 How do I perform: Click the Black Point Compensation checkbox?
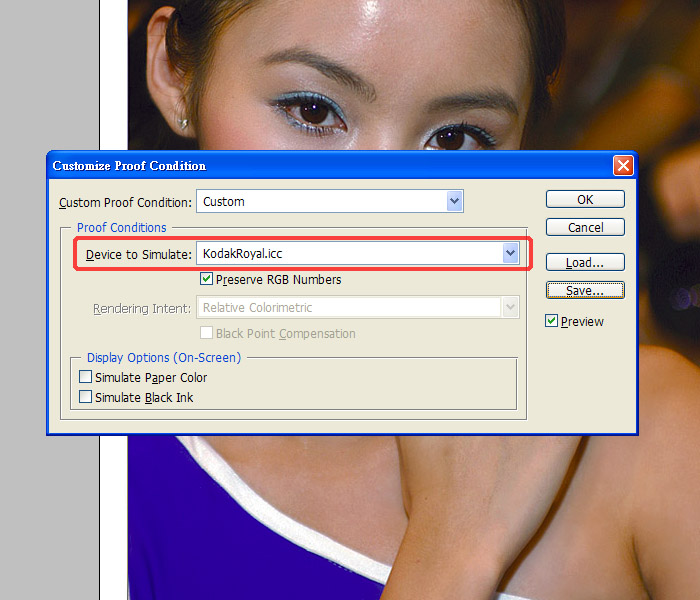(207, 333)
